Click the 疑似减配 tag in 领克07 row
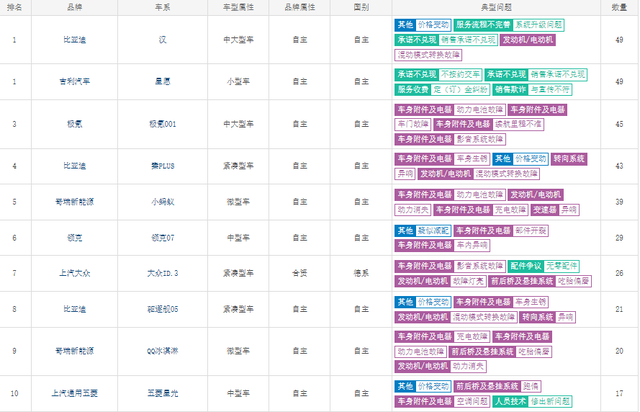Image resolution: width=640 pixels, height=412 pixels. (x=433, y=231)
